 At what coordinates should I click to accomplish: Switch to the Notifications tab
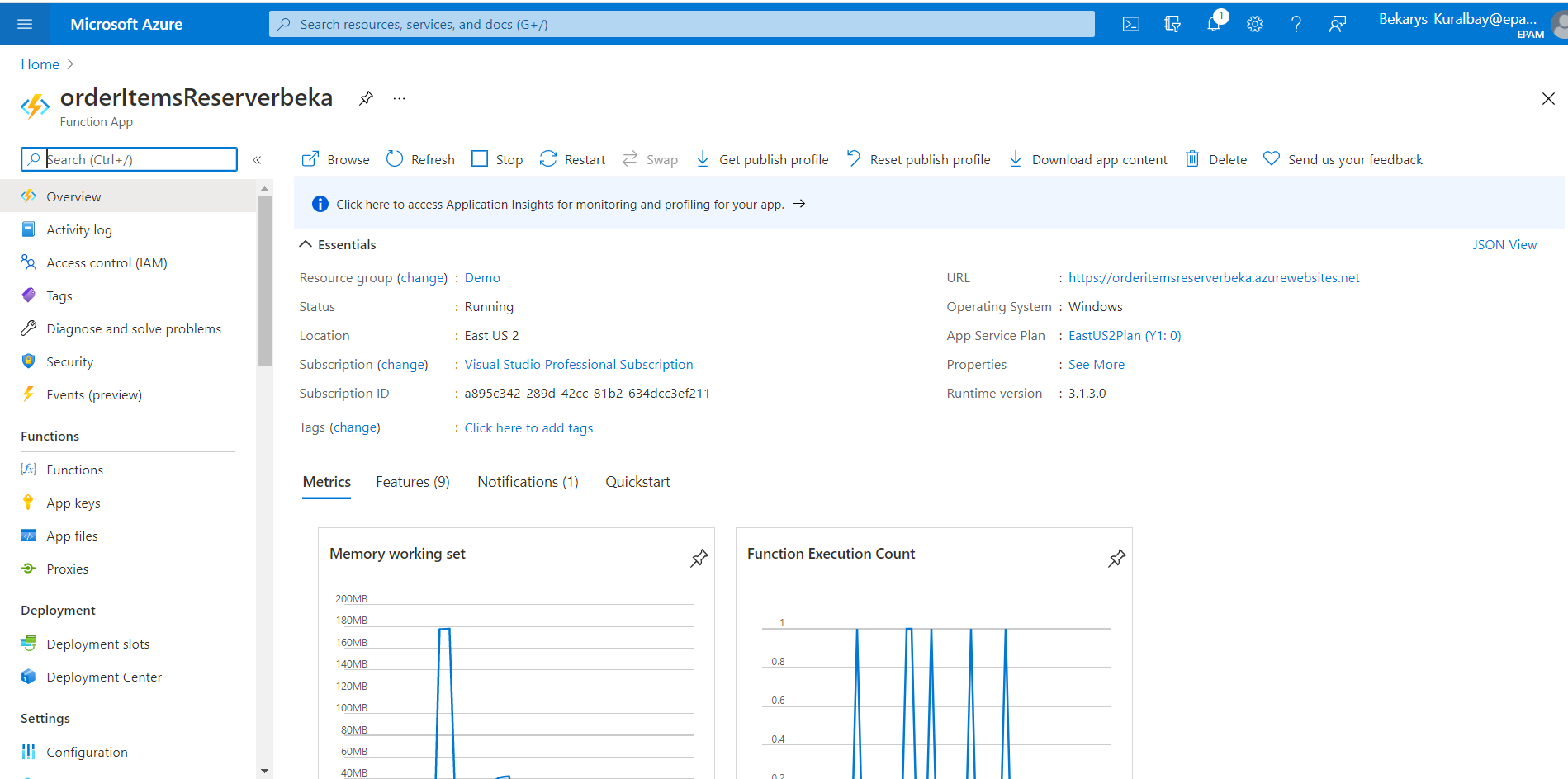pyautogui.click(x=527, y=481)
